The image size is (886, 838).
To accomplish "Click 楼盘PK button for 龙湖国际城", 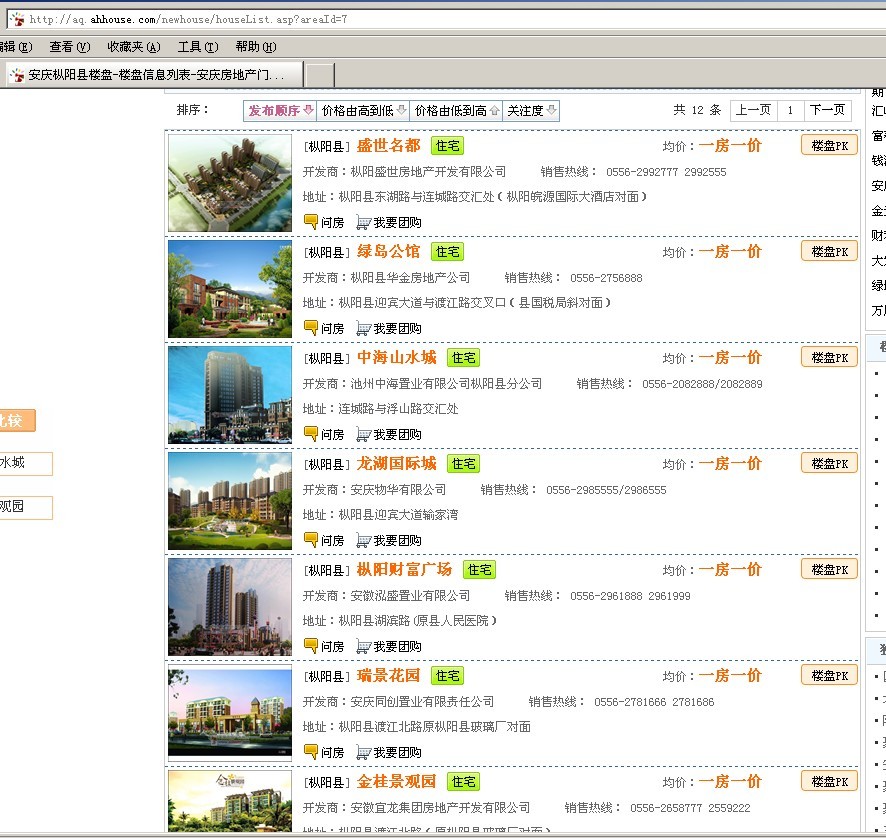I will pyautogui.click(x=829, y=463).
